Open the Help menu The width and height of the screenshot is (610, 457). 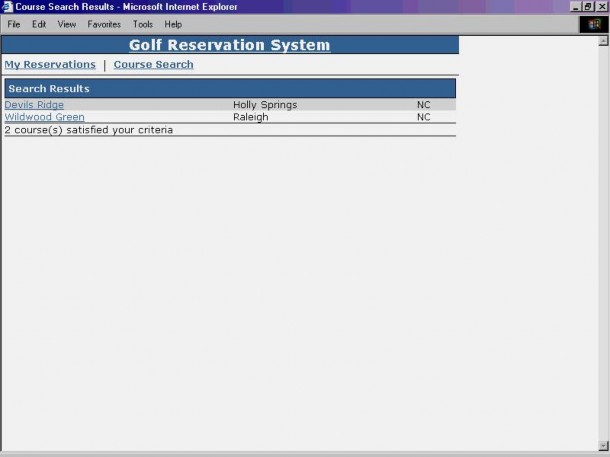[x=173, y=25]
